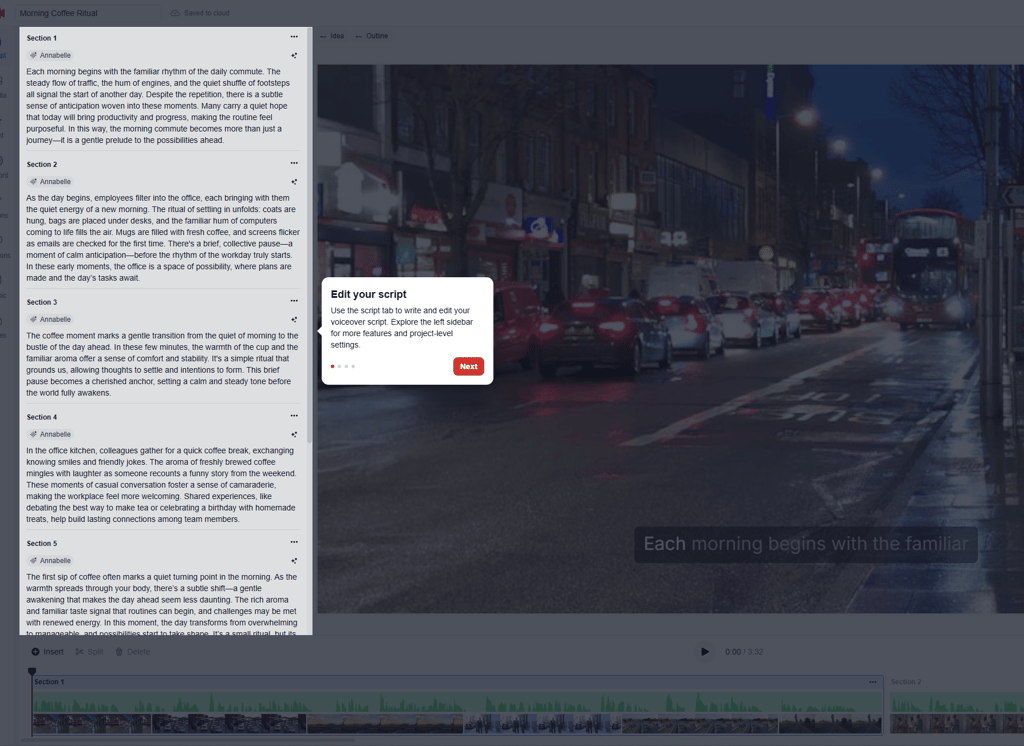Click the Section 4 script paragraph
Viewport: 1024px width, 746px height.
[163, 485]
